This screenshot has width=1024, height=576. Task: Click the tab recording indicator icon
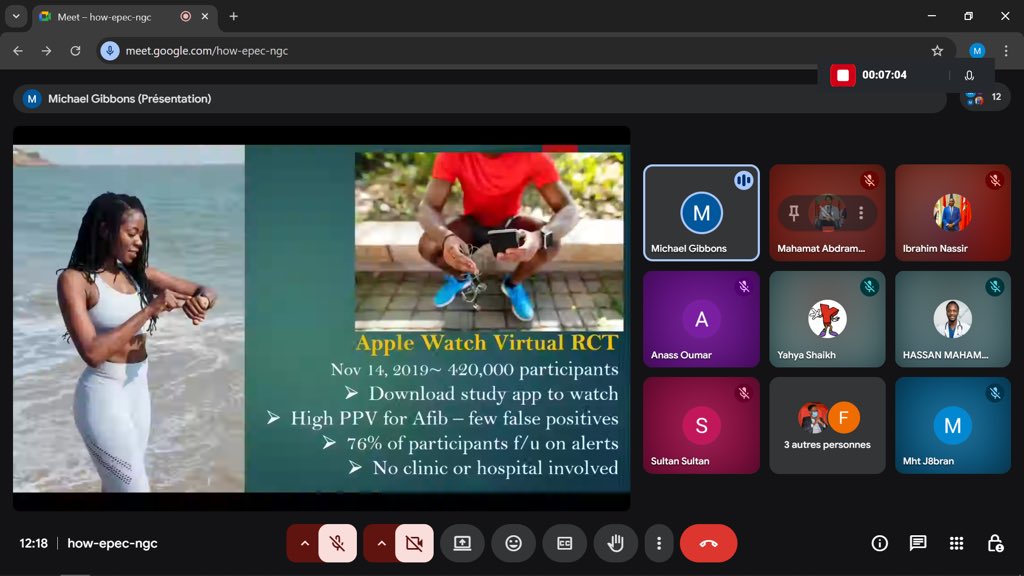click(185, 16)
